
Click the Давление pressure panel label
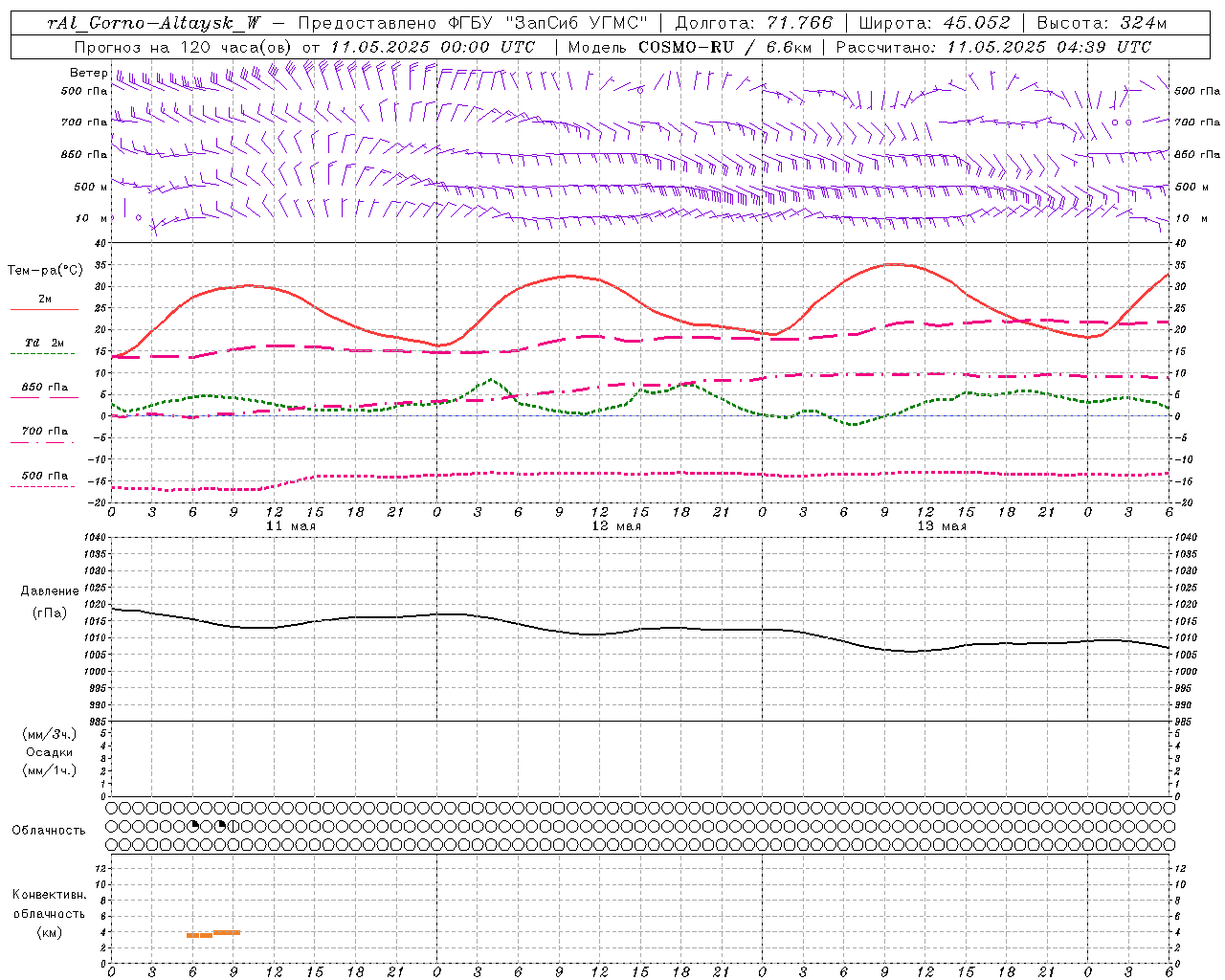click(x=50, y=591)
